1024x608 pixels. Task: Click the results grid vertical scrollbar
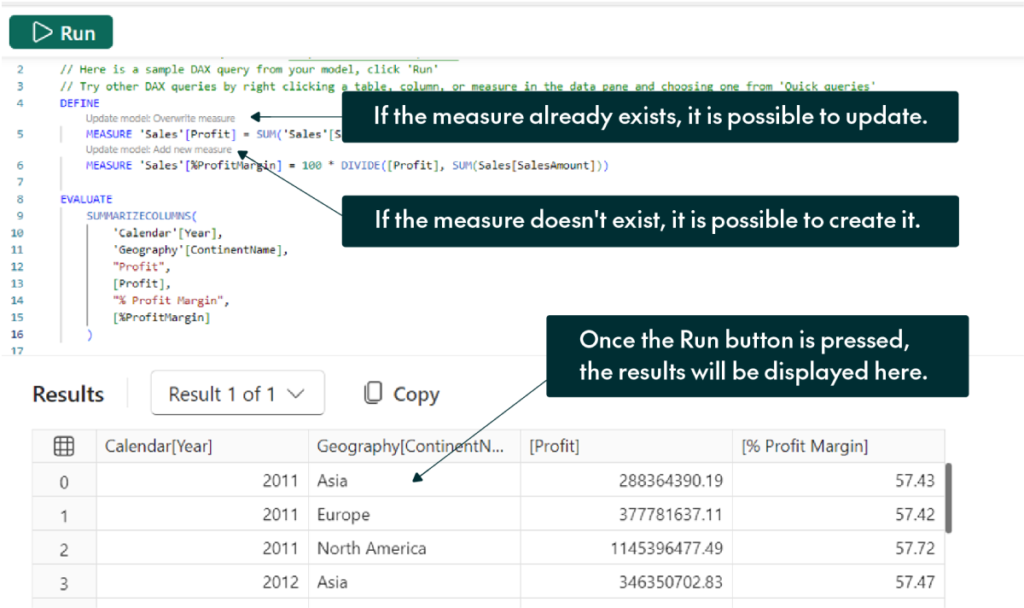click(949, 497)
